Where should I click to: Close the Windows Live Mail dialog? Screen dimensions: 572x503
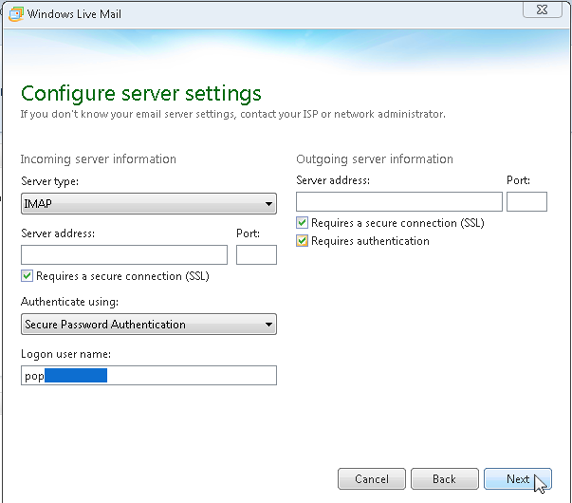pos(542,9)
